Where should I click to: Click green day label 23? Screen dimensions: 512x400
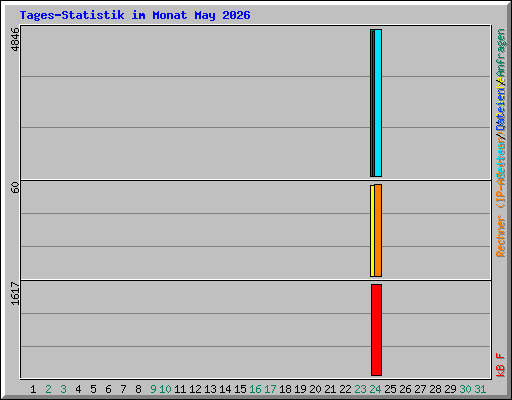point(360,389)
